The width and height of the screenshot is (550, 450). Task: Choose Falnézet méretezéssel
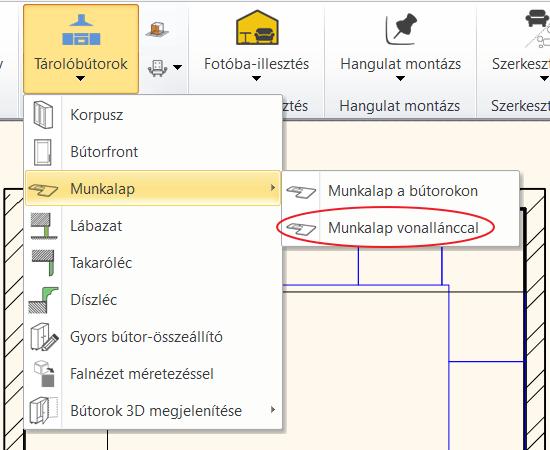click(153, 374)
